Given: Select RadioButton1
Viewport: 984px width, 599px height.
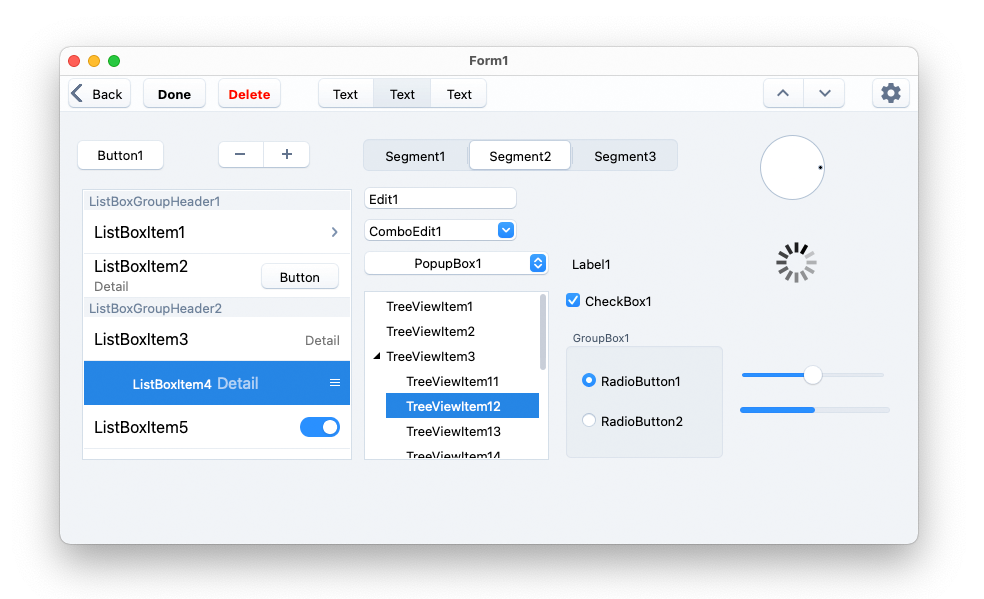Looking at the screenshot, I should pyautogui.click(x=589, y=380).
